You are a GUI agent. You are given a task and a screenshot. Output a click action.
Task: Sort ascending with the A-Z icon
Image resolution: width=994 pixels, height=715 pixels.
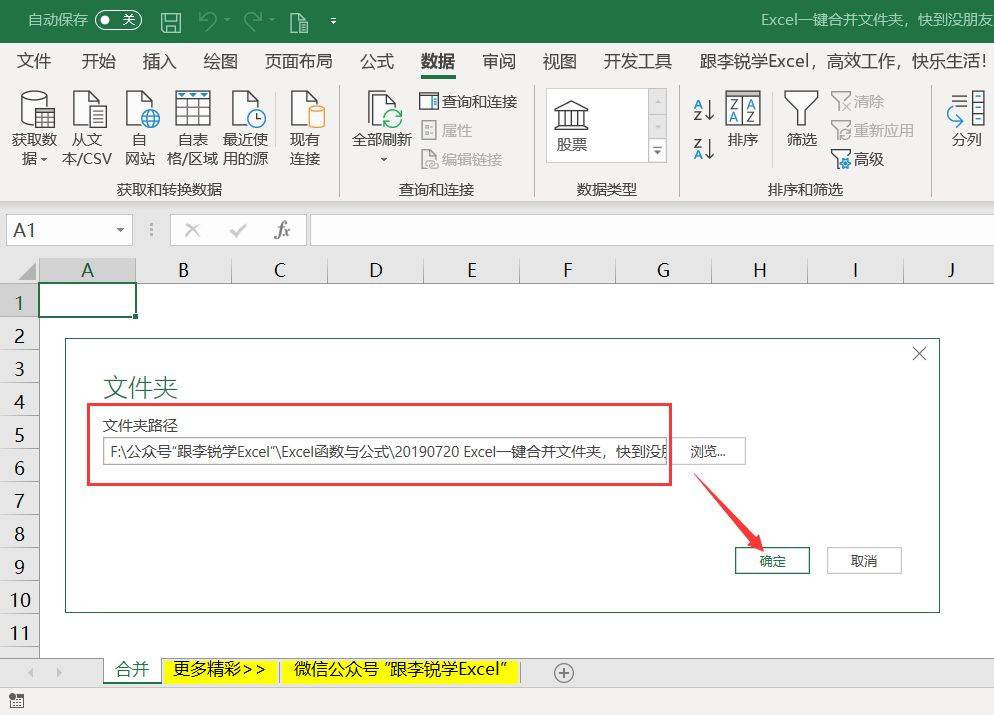pyautogui.click(x=704, y=110)
